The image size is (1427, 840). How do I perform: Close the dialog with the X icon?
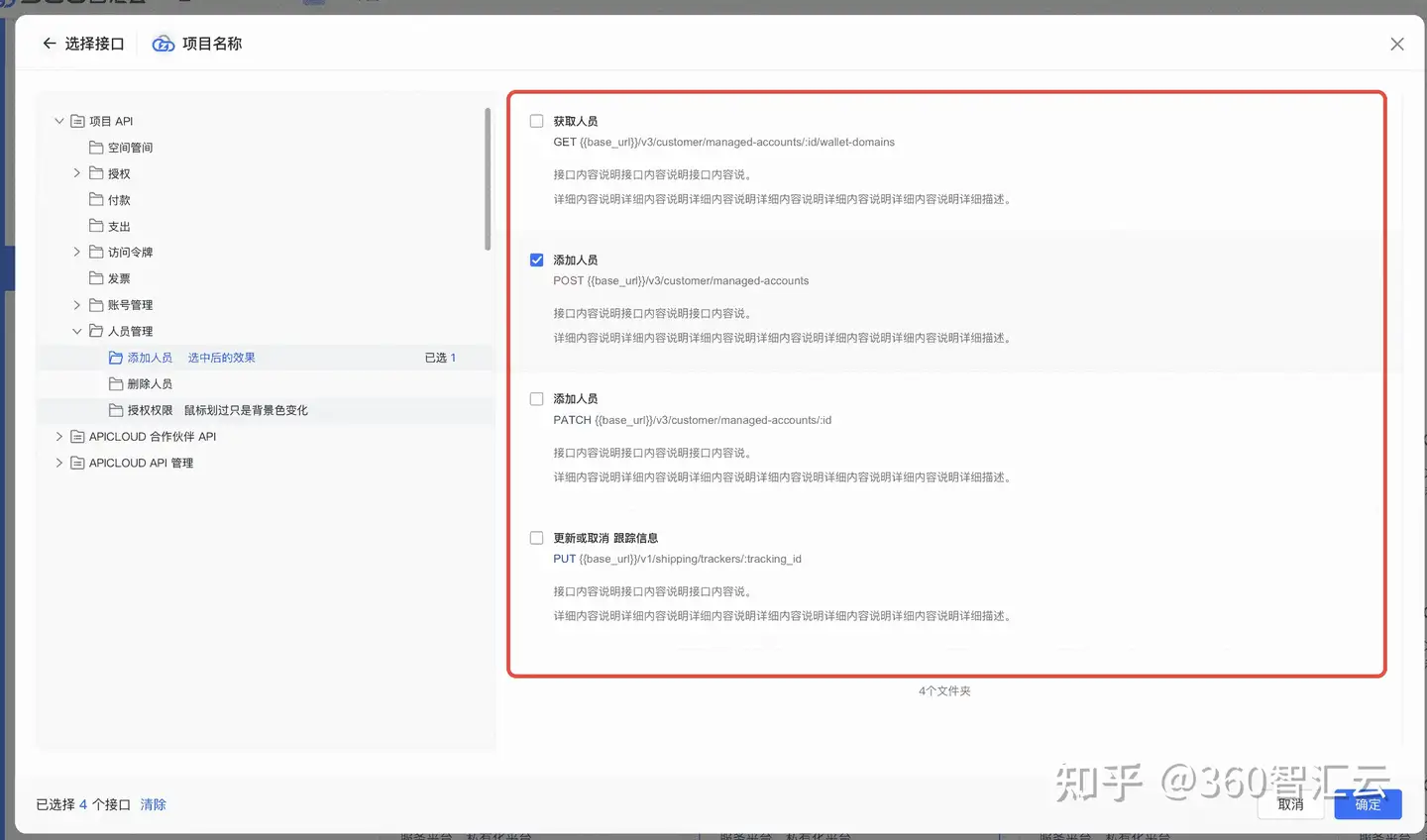point(1397,44)
